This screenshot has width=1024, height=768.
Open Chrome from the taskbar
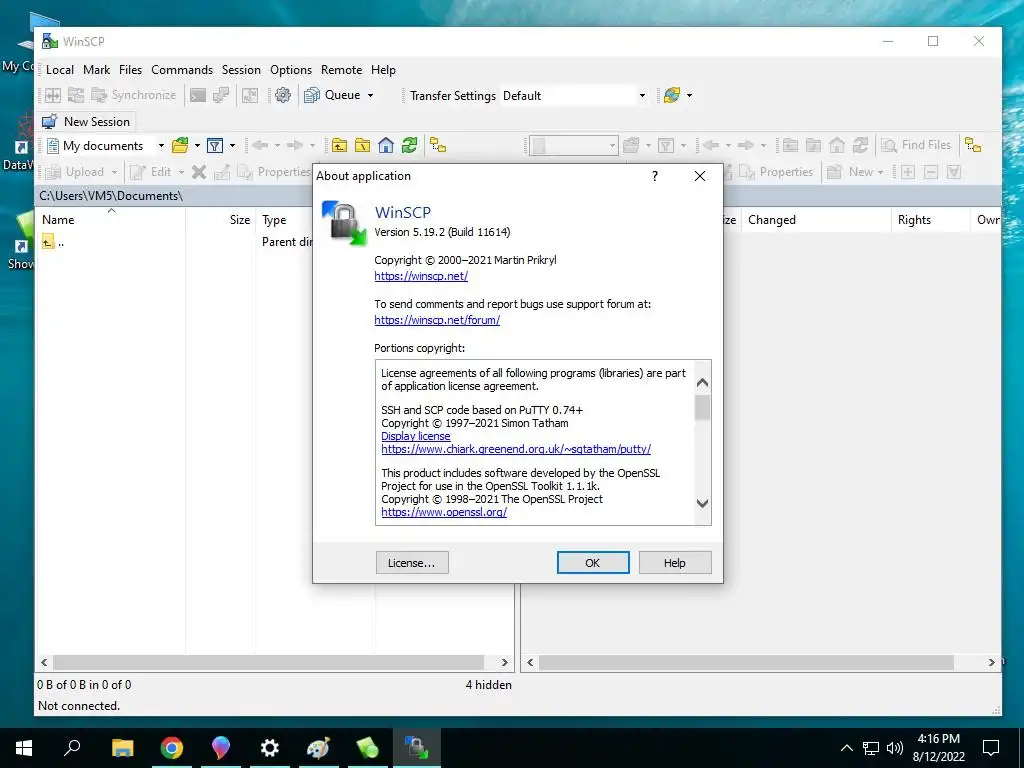[x=172, y=748]
